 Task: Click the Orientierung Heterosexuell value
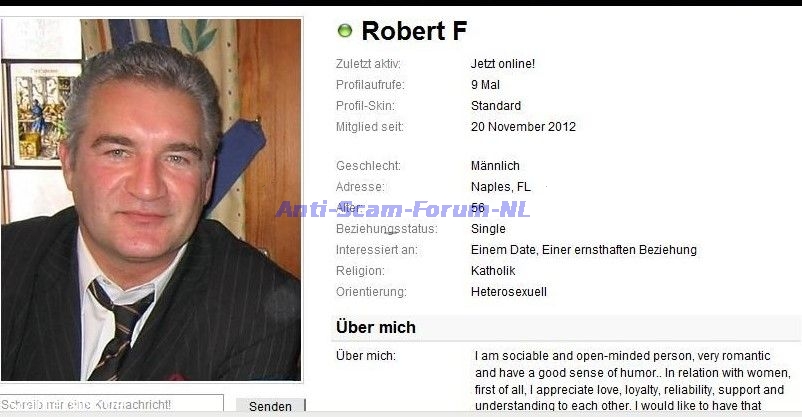tap(509, 292)
